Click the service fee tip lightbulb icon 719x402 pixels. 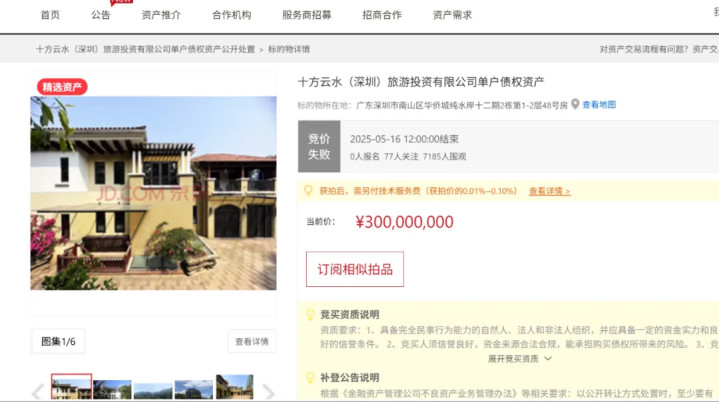[308, 190]
